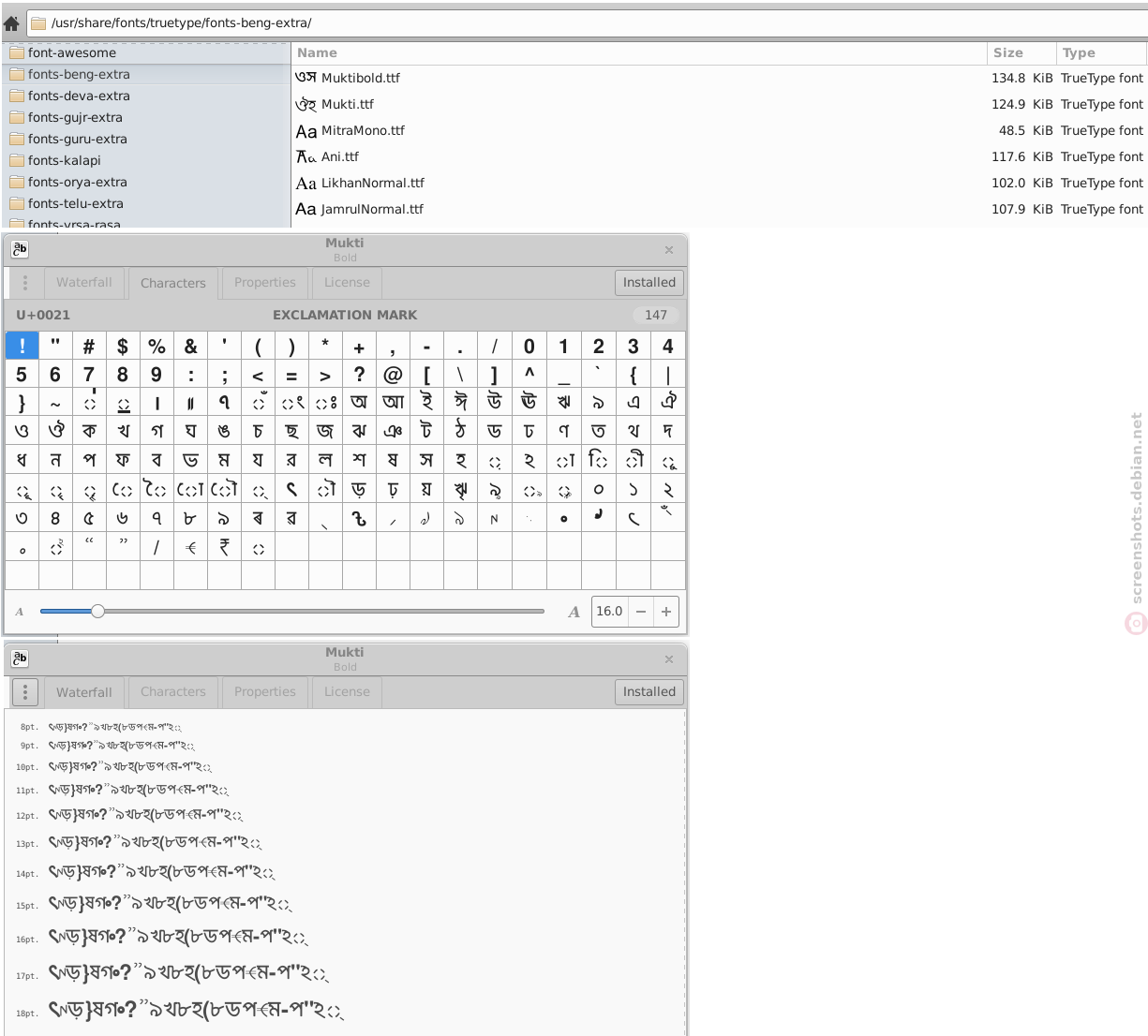Select the { glyph cell
Image resolution: width=1148 pixels, height=1036 pixels.
(x=634, y=375)
